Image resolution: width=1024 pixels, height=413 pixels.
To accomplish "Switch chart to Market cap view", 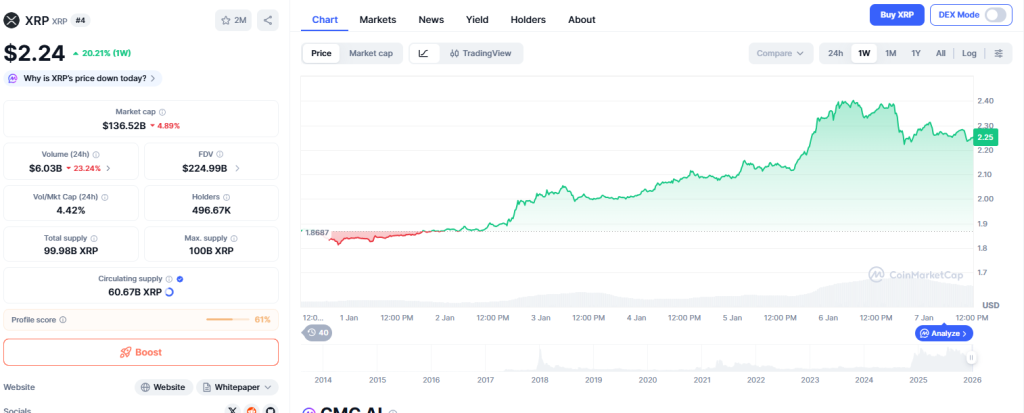I will (370, 53).
